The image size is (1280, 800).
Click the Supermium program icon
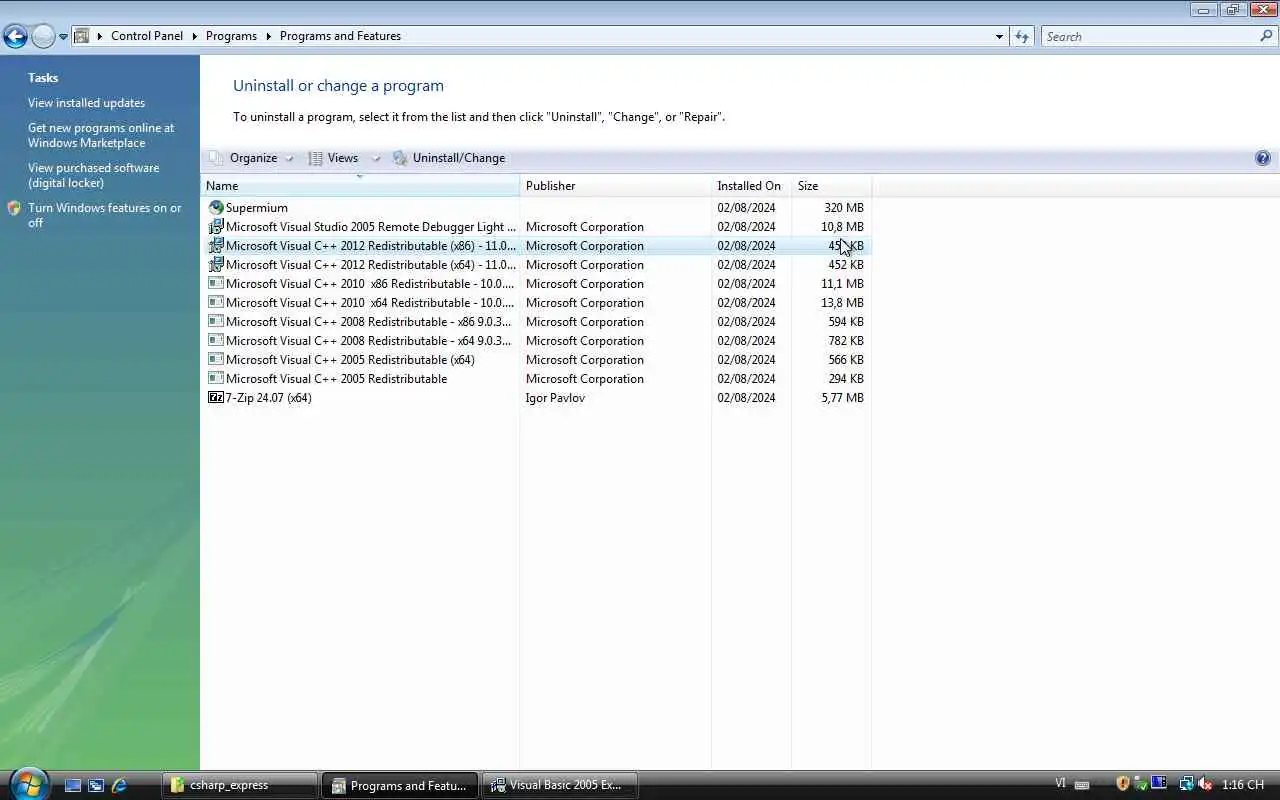(x=216, y=208)
